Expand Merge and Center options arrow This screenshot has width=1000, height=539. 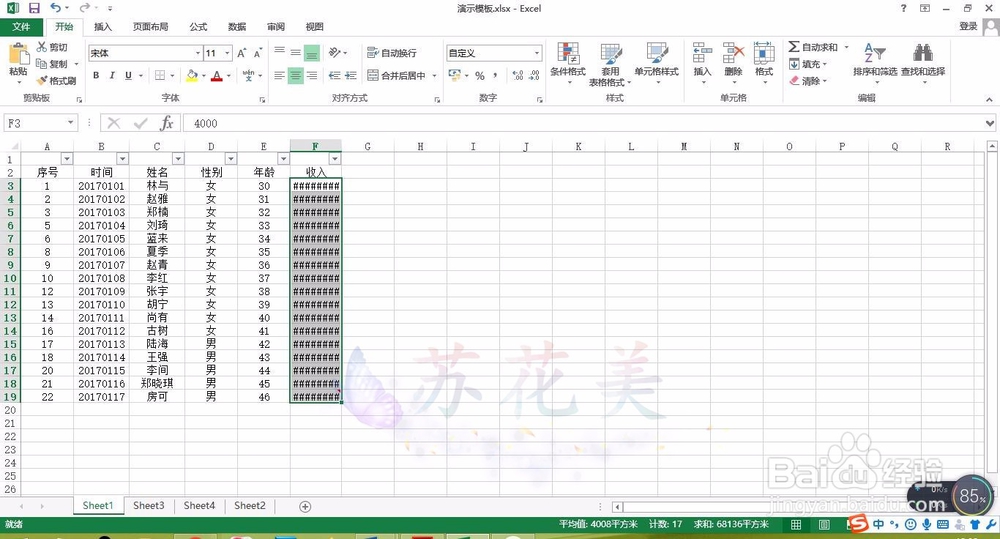(434, 75)
